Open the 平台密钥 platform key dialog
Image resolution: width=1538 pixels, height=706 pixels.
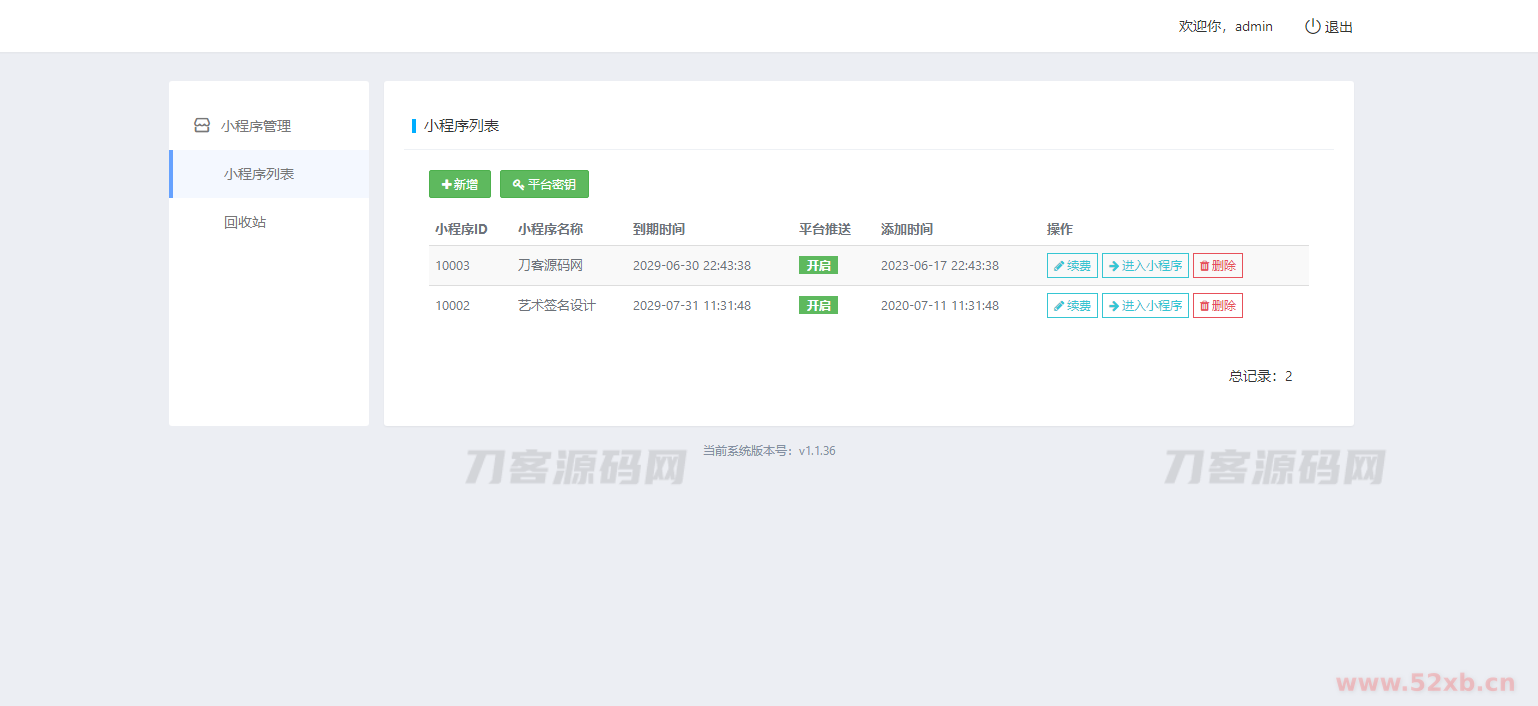coord(544,184)
